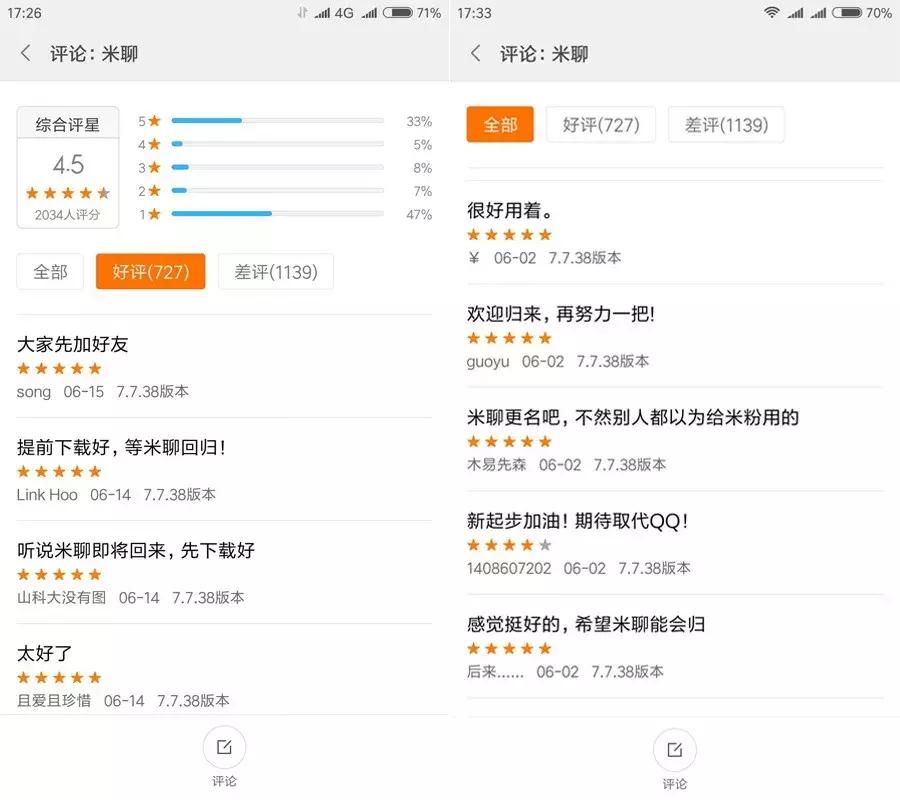Select 差评(1139) tab on left screen
This screenshot has width=900, height=800.
click(276, 271)
